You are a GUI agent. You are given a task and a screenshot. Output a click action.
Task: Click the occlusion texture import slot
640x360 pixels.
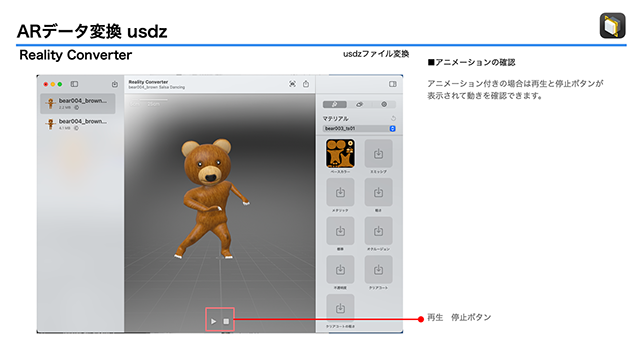pos(378,231)
